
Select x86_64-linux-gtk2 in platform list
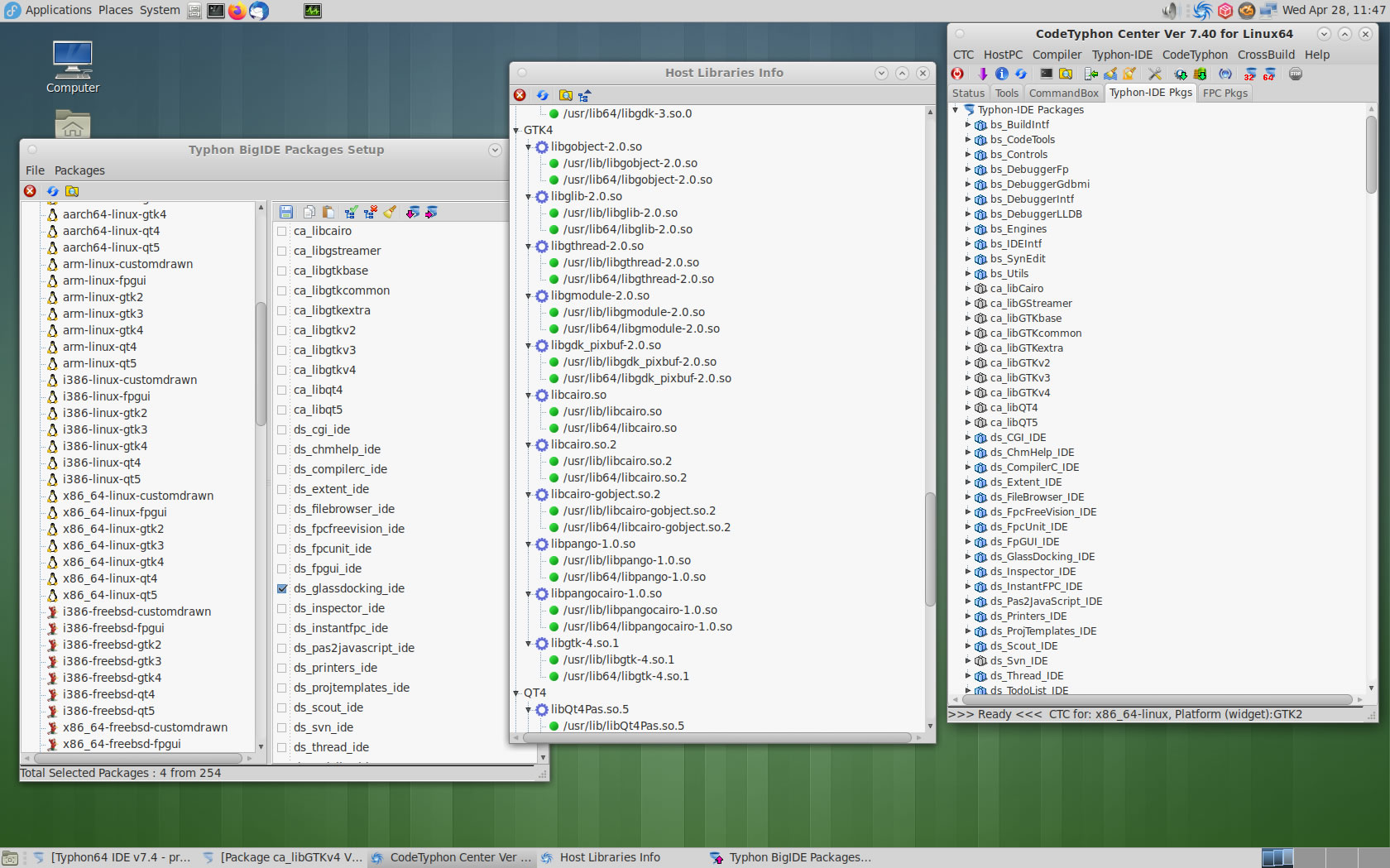(x=113, y=529)
